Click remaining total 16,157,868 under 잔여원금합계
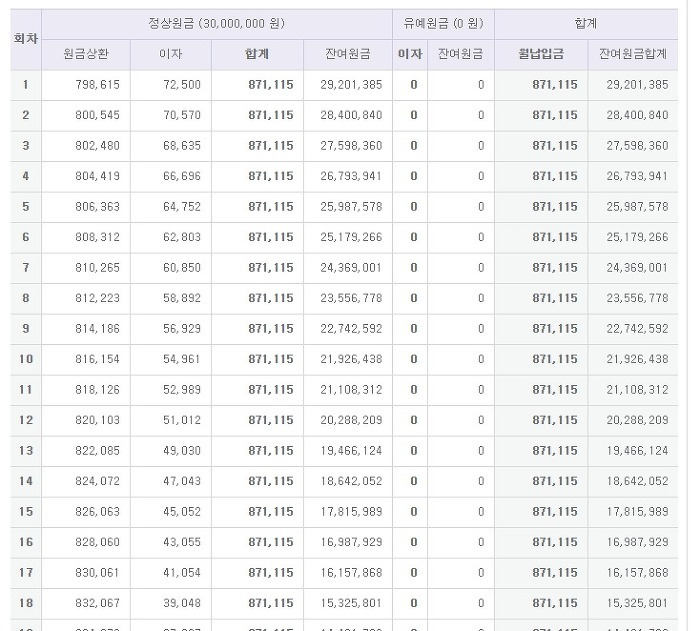Image resolution: width=700 pixels, height=631 pixels. tap(637, 573)
